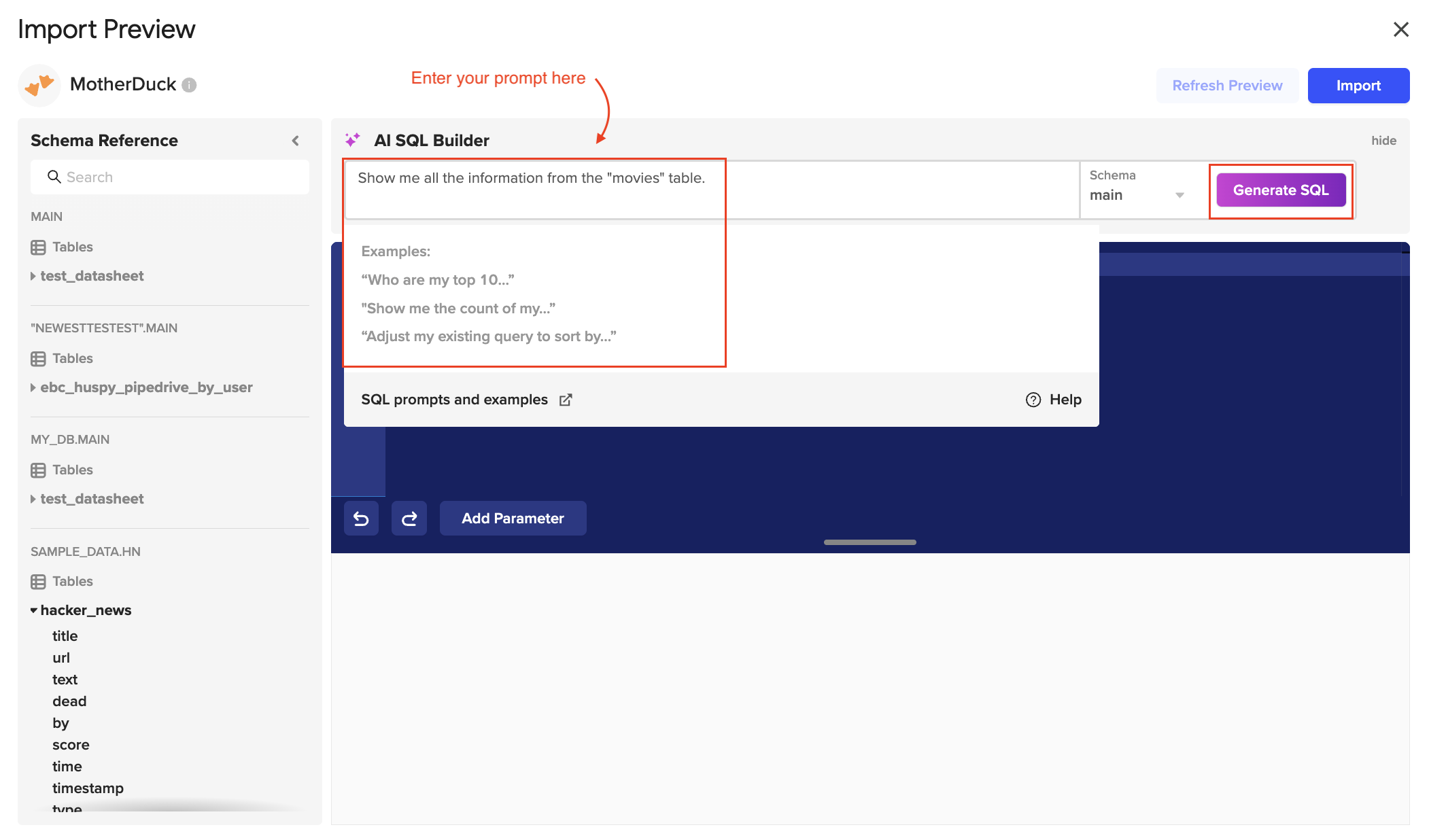This screenshot has height=840, width=1429.
Task: Click the MotherDuck logo icon
Action: coord(39,85)
